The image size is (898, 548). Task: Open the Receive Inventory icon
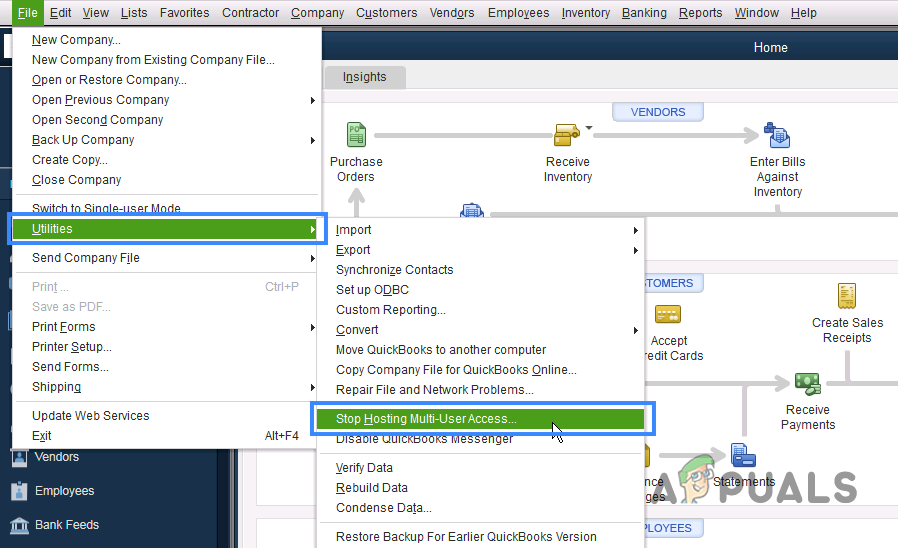(566, 135)
